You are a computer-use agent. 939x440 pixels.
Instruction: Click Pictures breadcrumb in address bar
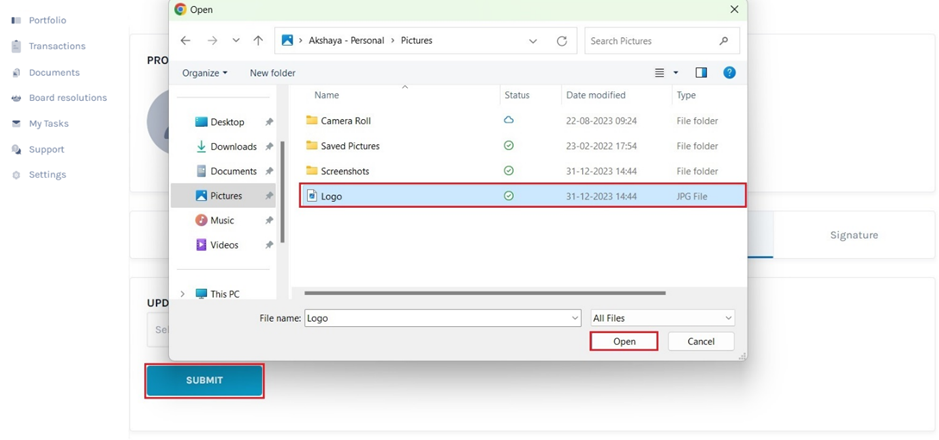416,41
